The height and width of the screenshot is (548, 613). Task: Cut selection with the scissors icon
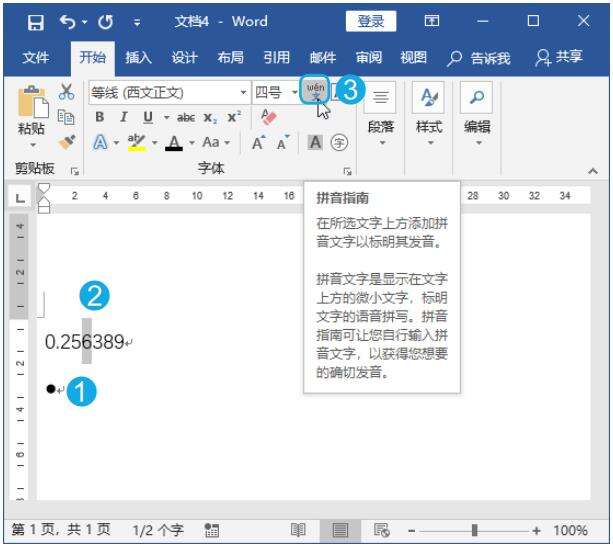(66, 92)
